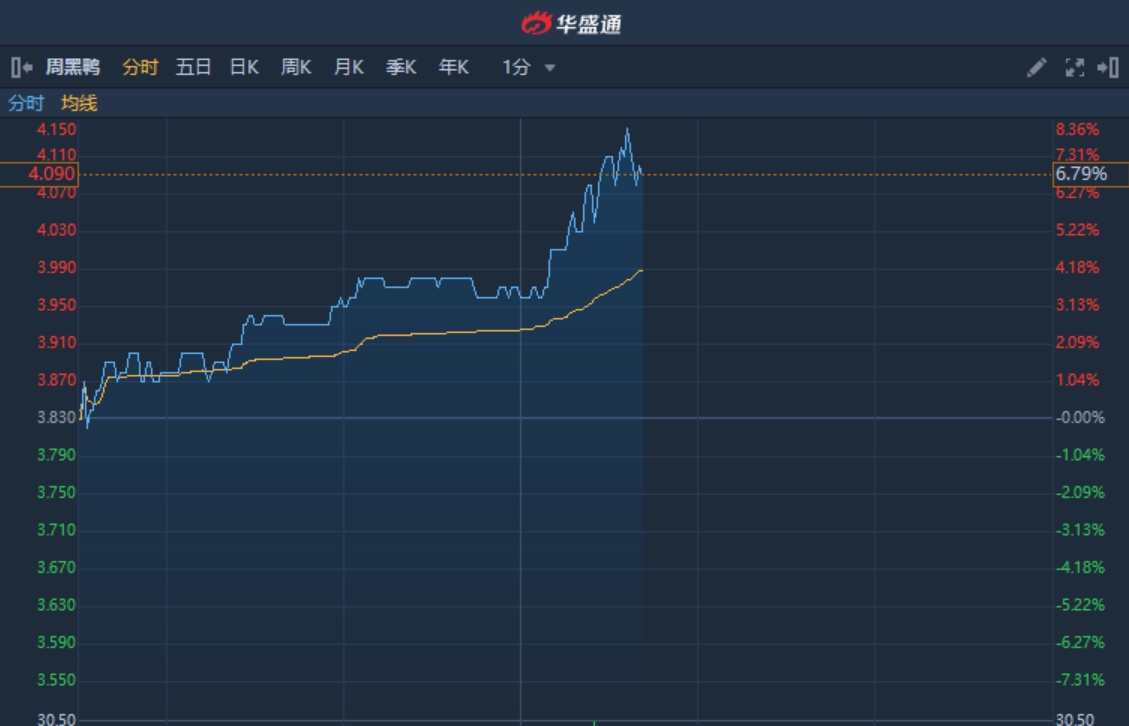Click the price peak on chart line
Screen dimensions: 1129x726
(x=627, y=129)
